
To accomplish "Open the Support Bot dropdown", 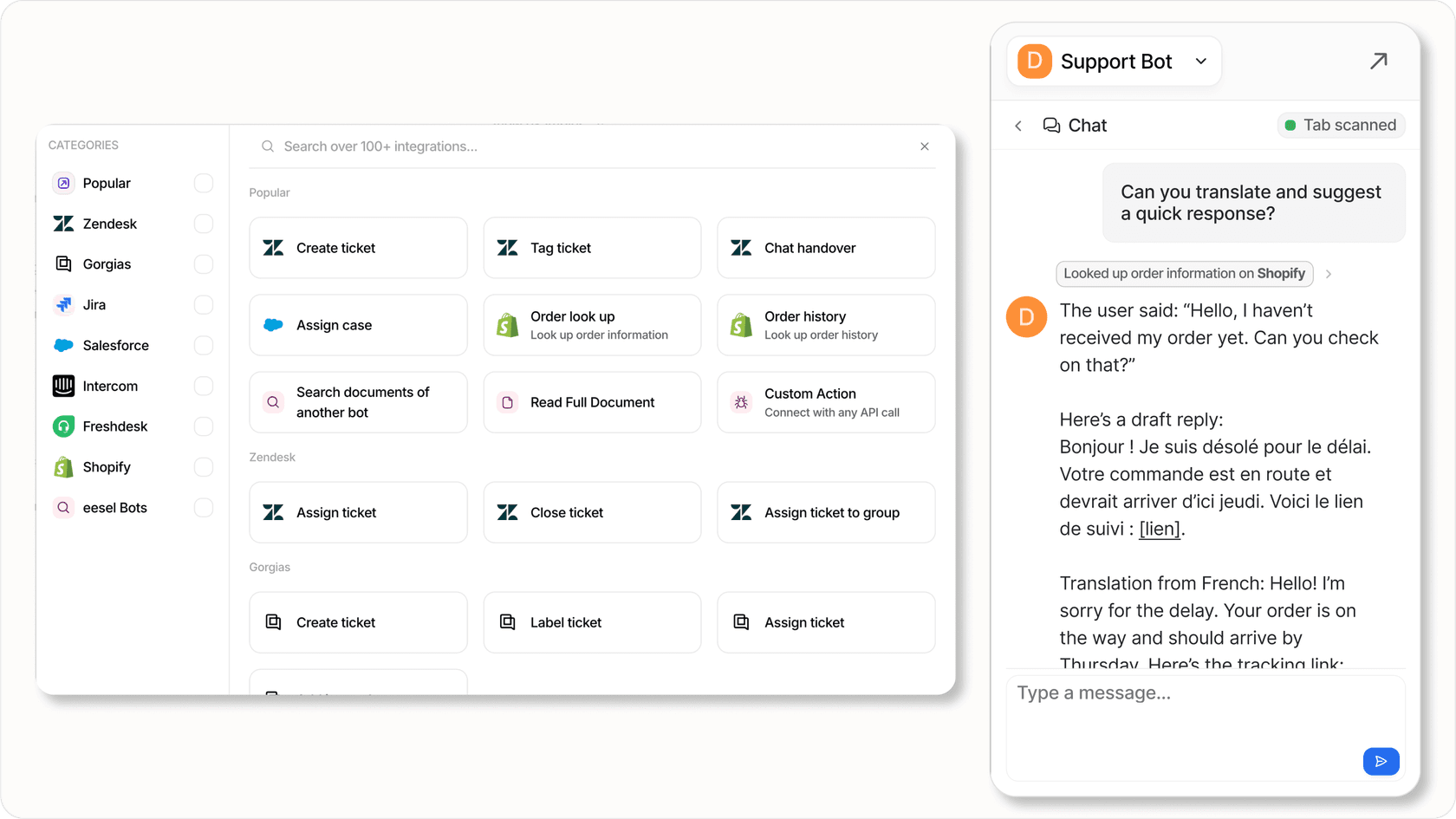I will (1201, 61).
